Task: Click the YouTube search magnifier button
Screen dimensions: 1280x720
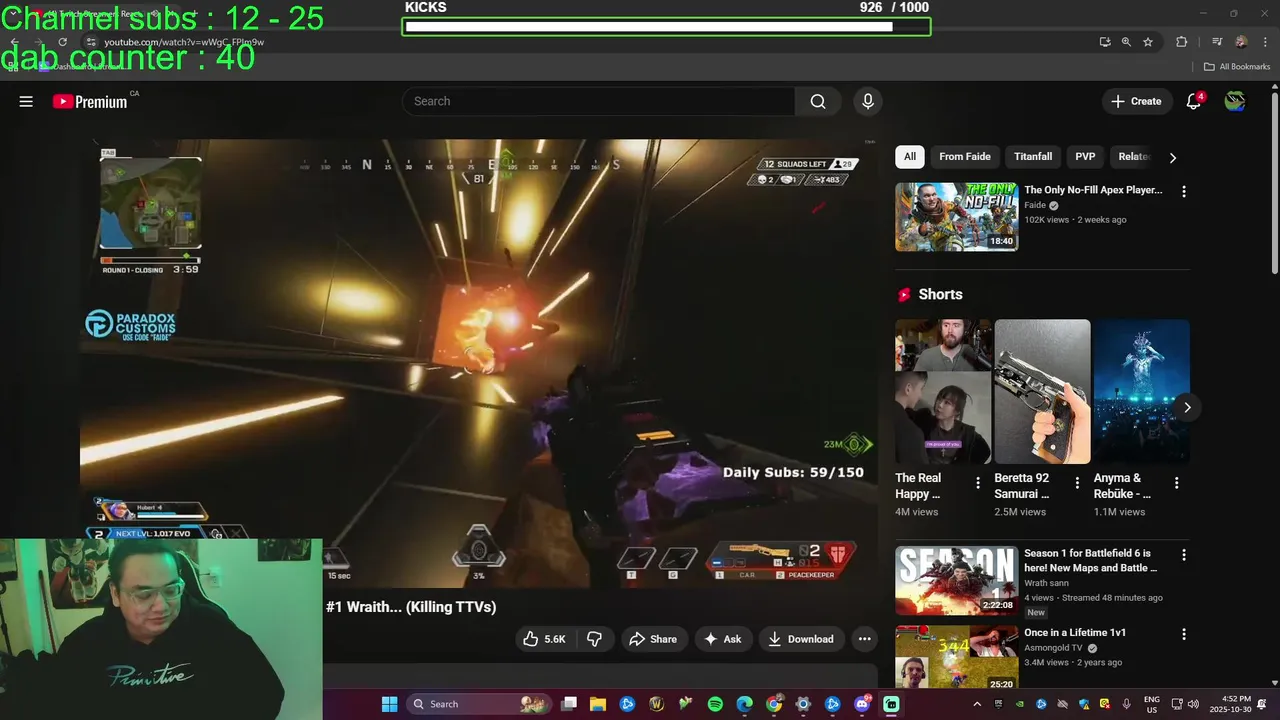Action: tap(818, 101)
